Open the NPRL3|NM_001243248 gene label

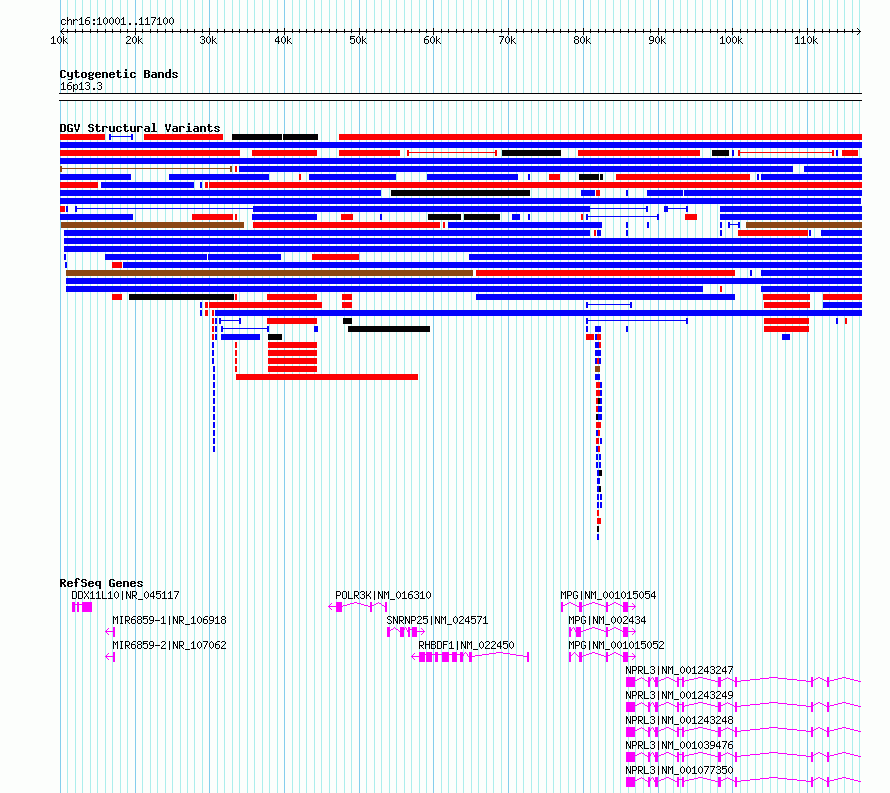[679, 720]
